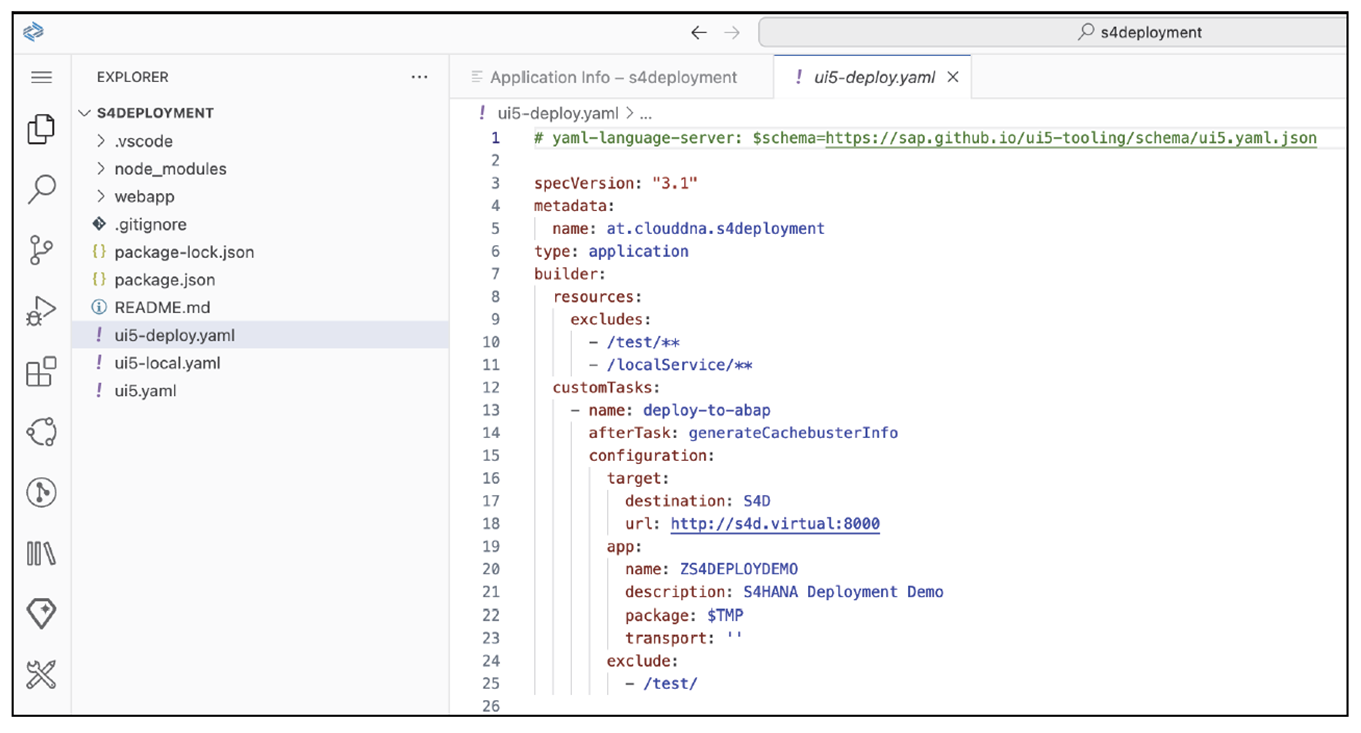The image size is (1361, 733).
Task: Open the Explorer view icon
Action: coord(41,129)
